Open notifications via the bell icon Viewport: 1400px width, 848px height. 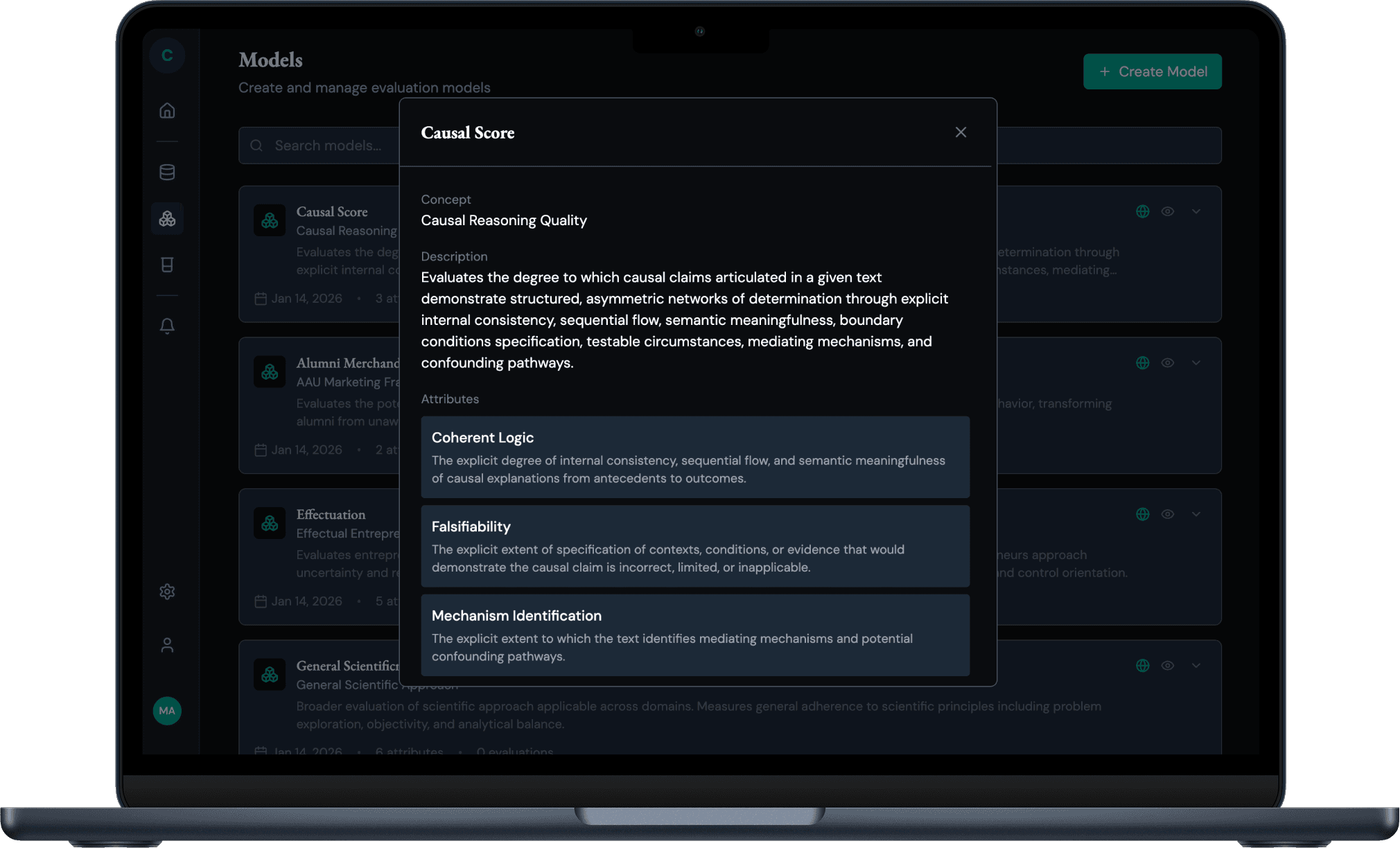167,326
